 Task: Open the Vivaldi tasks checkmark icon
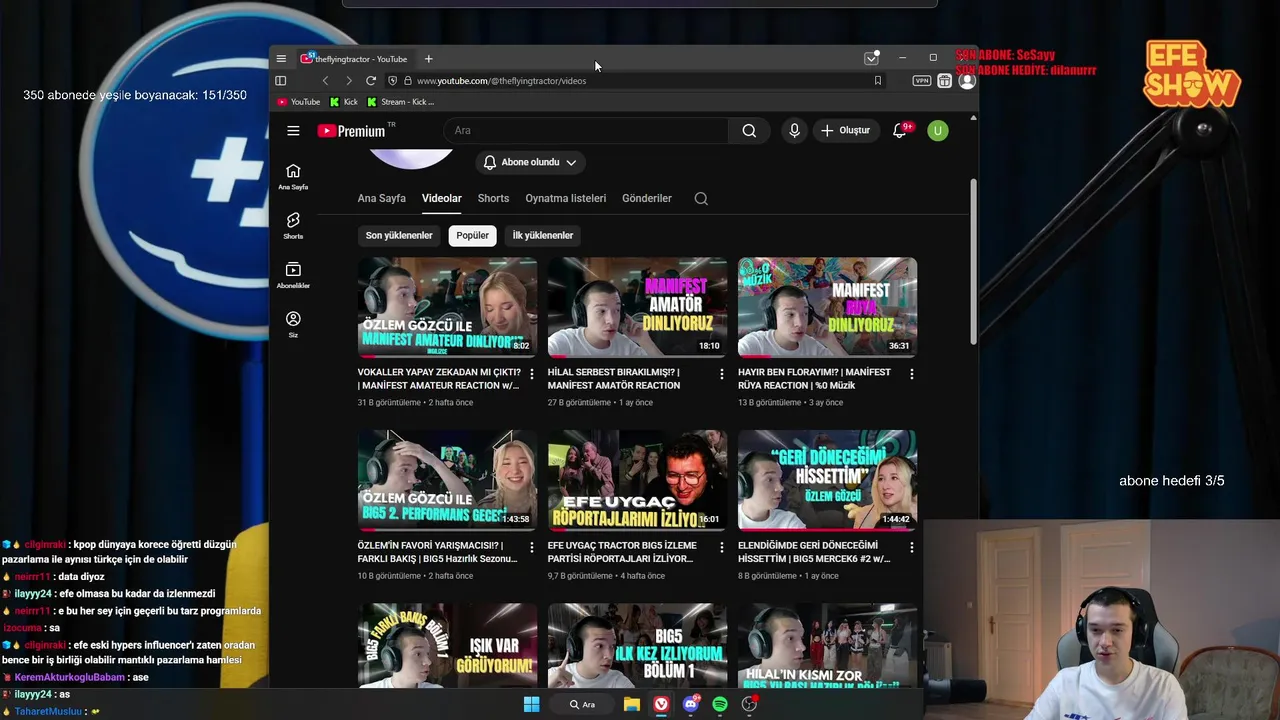pyautogui.click(x=871, y=58)
